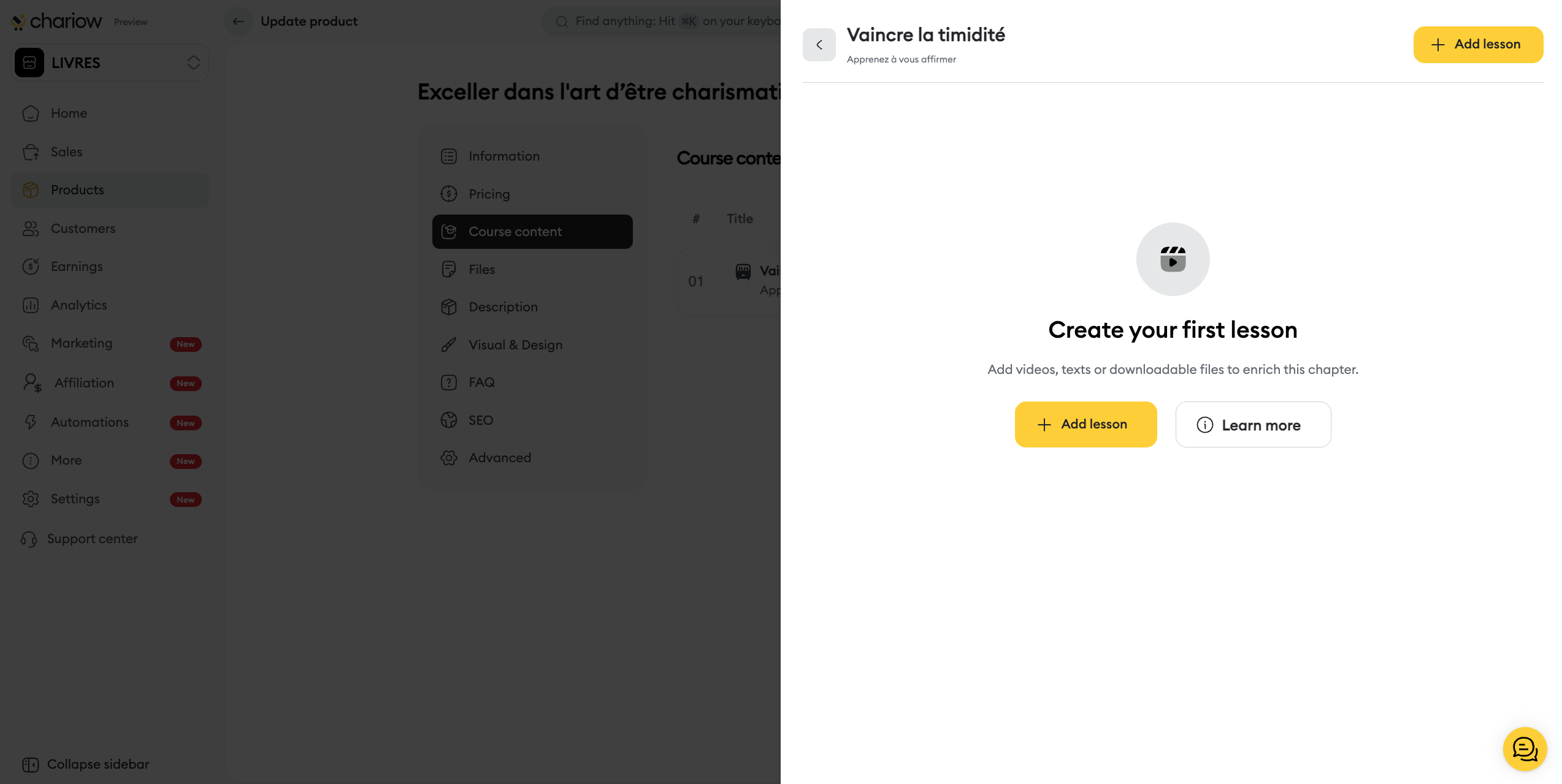Switch to the Visual & Design section
Screen dimensions: 1562x784
(x=515, y=345)
